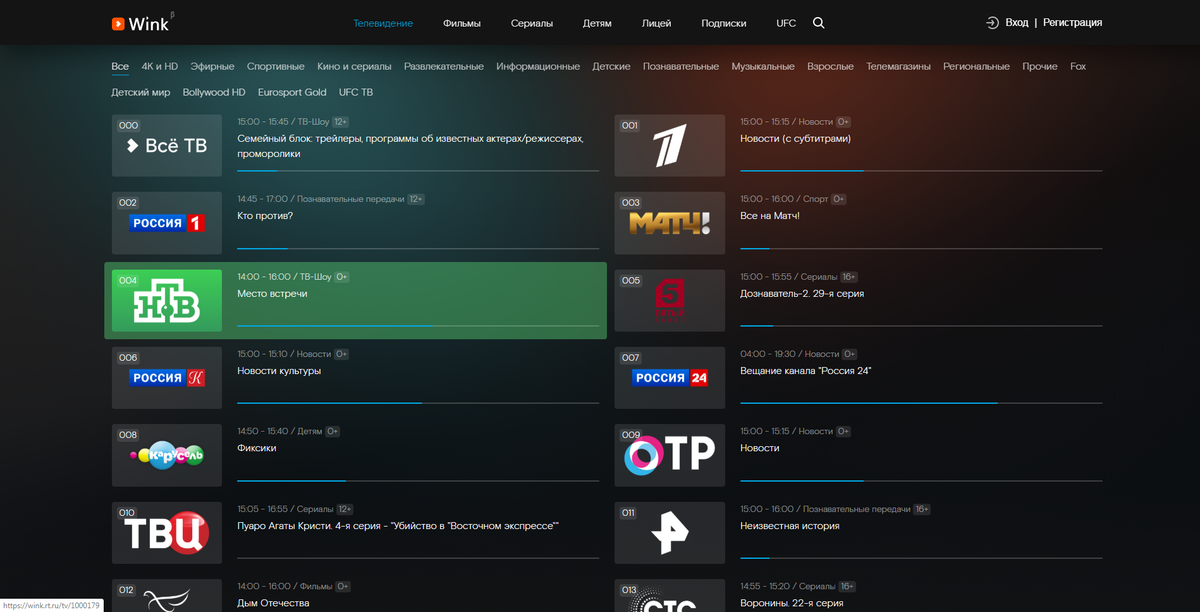Open program Неизвестная история
Screen dimensions: 1200x612
click(x=790, y=526)
